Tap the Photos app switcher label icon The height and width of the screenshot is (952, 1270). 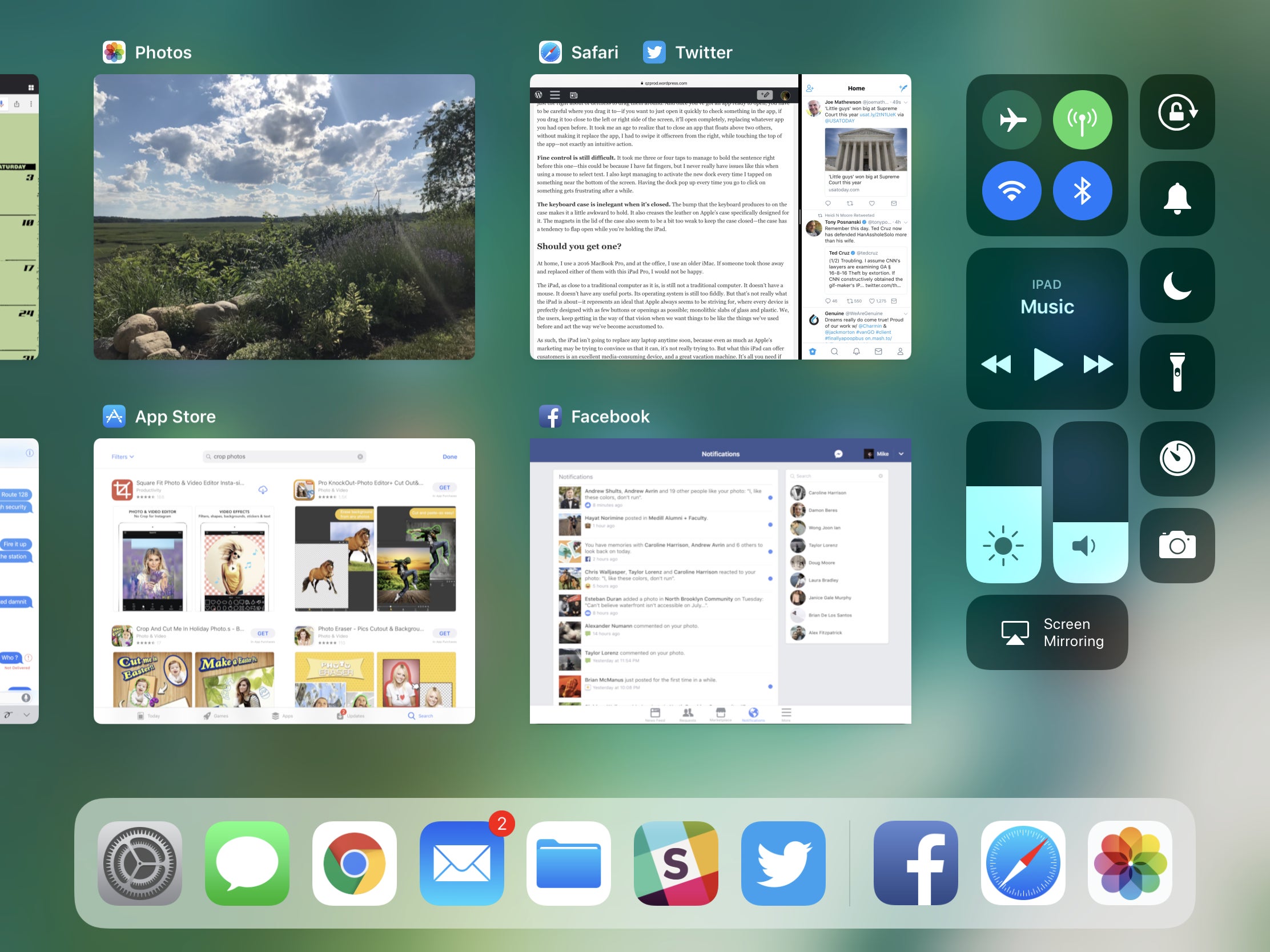pyautogui.click(x=114, y=52)
